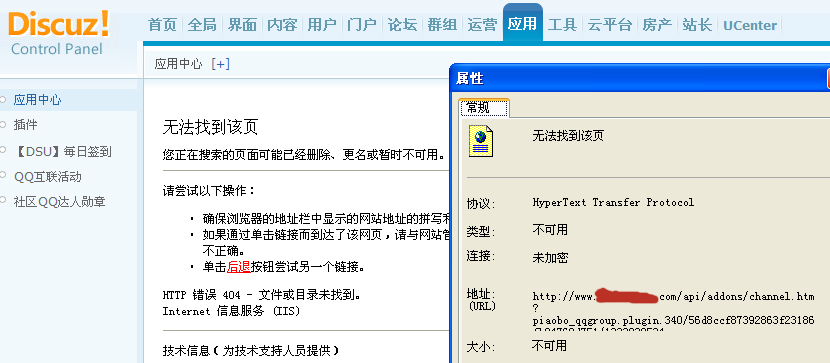Image resolution: width=830 pixels, height=363 pixels.
Task: Click the 无法找到该页 title in the 属性 dialog
Action: coord(568,136)
